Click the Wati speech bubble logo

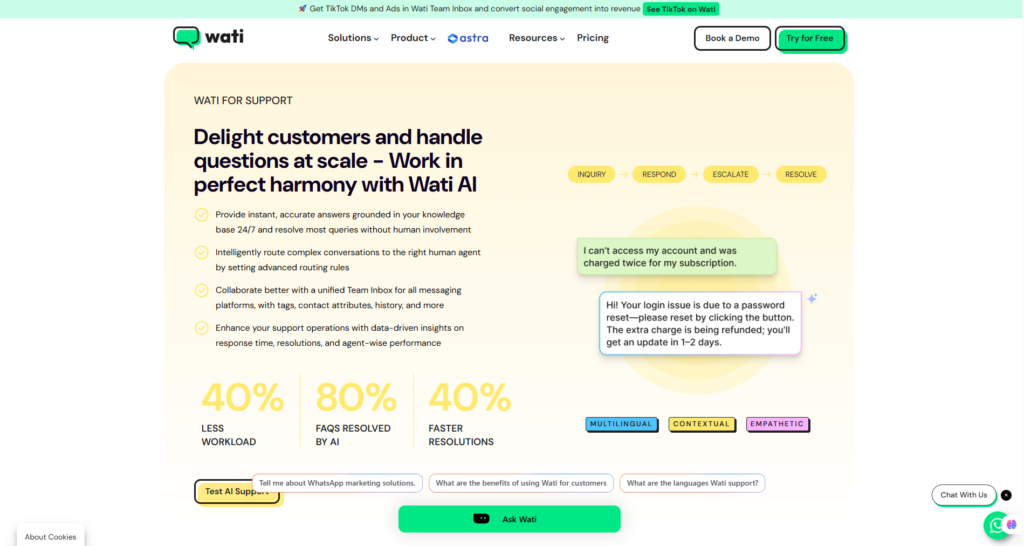[186, 37]
